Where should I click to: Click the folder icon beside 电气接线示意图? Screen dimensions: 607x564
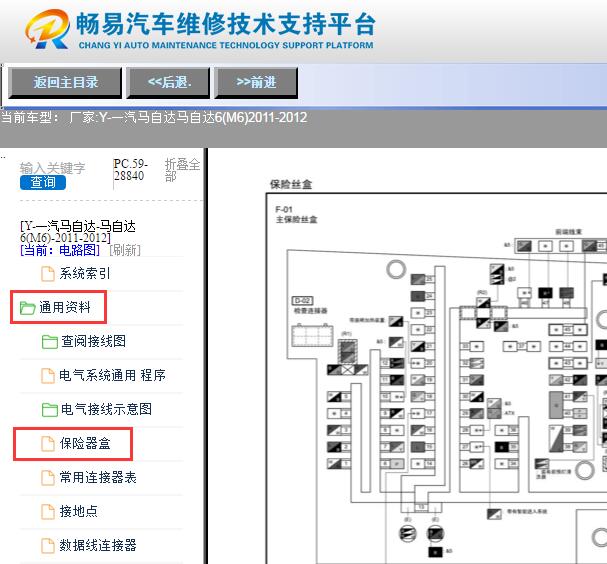click(50, 410)
